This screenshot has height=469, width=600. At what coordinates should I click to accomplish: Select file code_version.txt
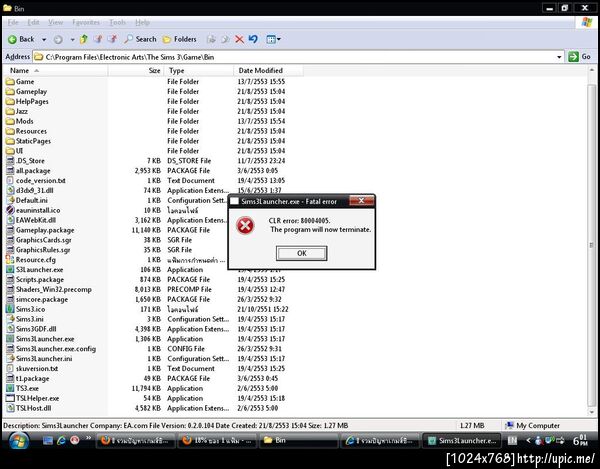[x=41, y=181]
